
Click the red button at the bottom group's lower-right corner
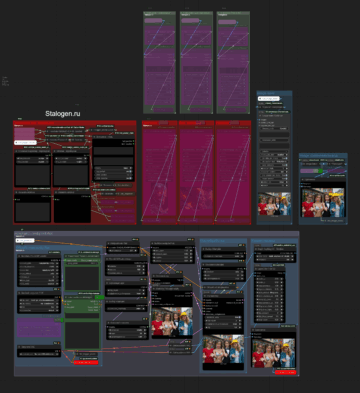click(x=286, y=372)
